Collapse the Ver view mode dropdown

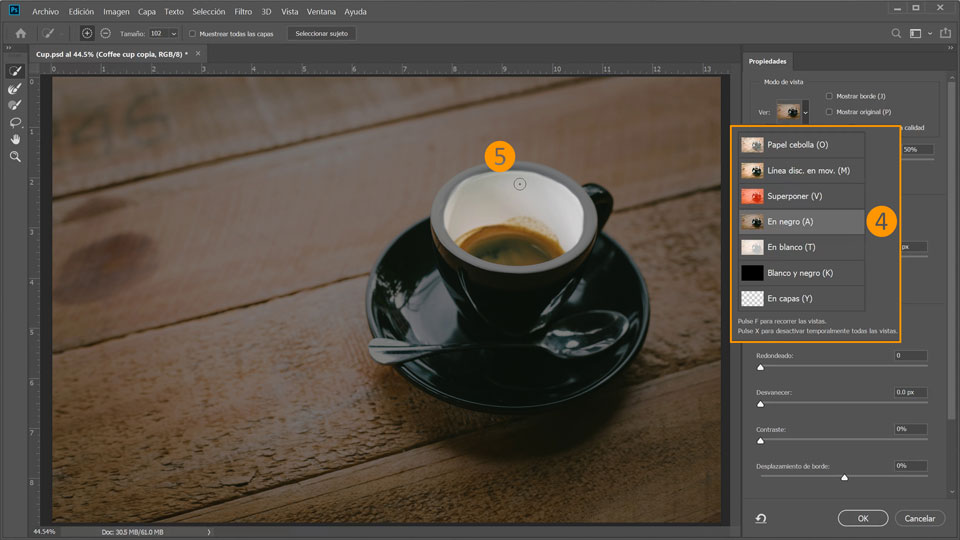click(x=805, y=113)
